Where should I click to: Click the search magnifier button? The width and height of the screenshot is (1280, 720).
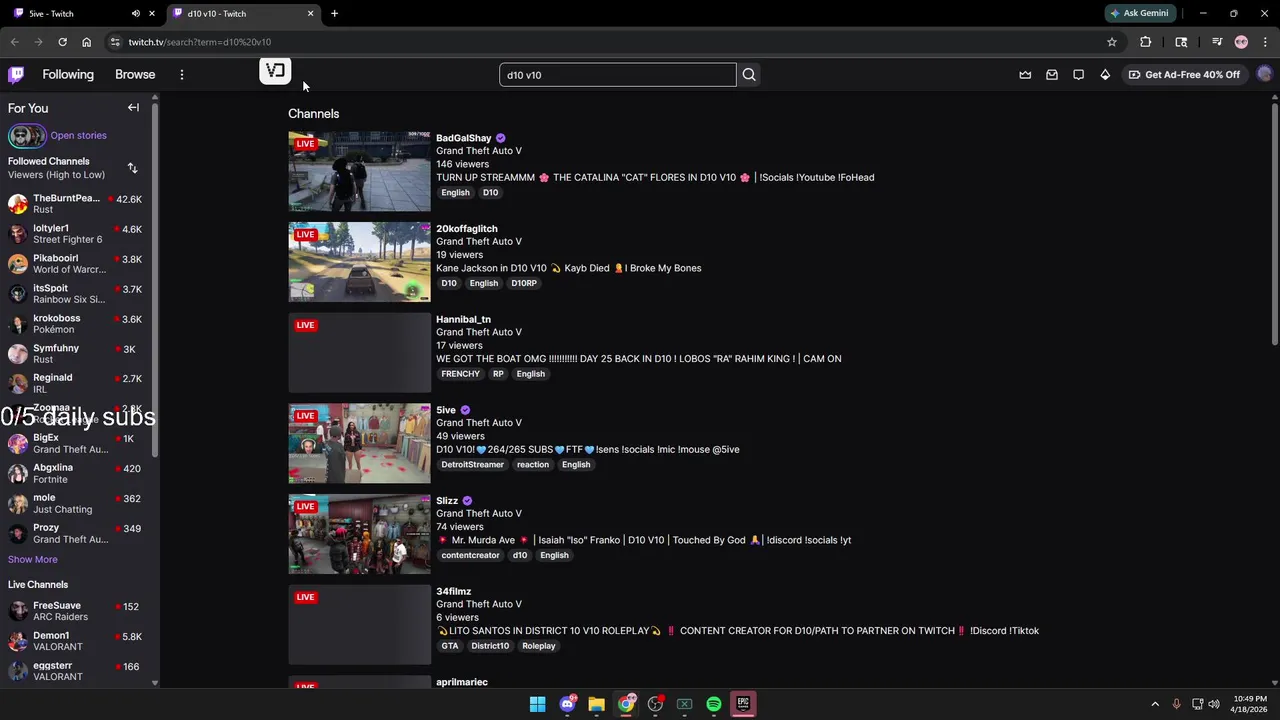749,74
